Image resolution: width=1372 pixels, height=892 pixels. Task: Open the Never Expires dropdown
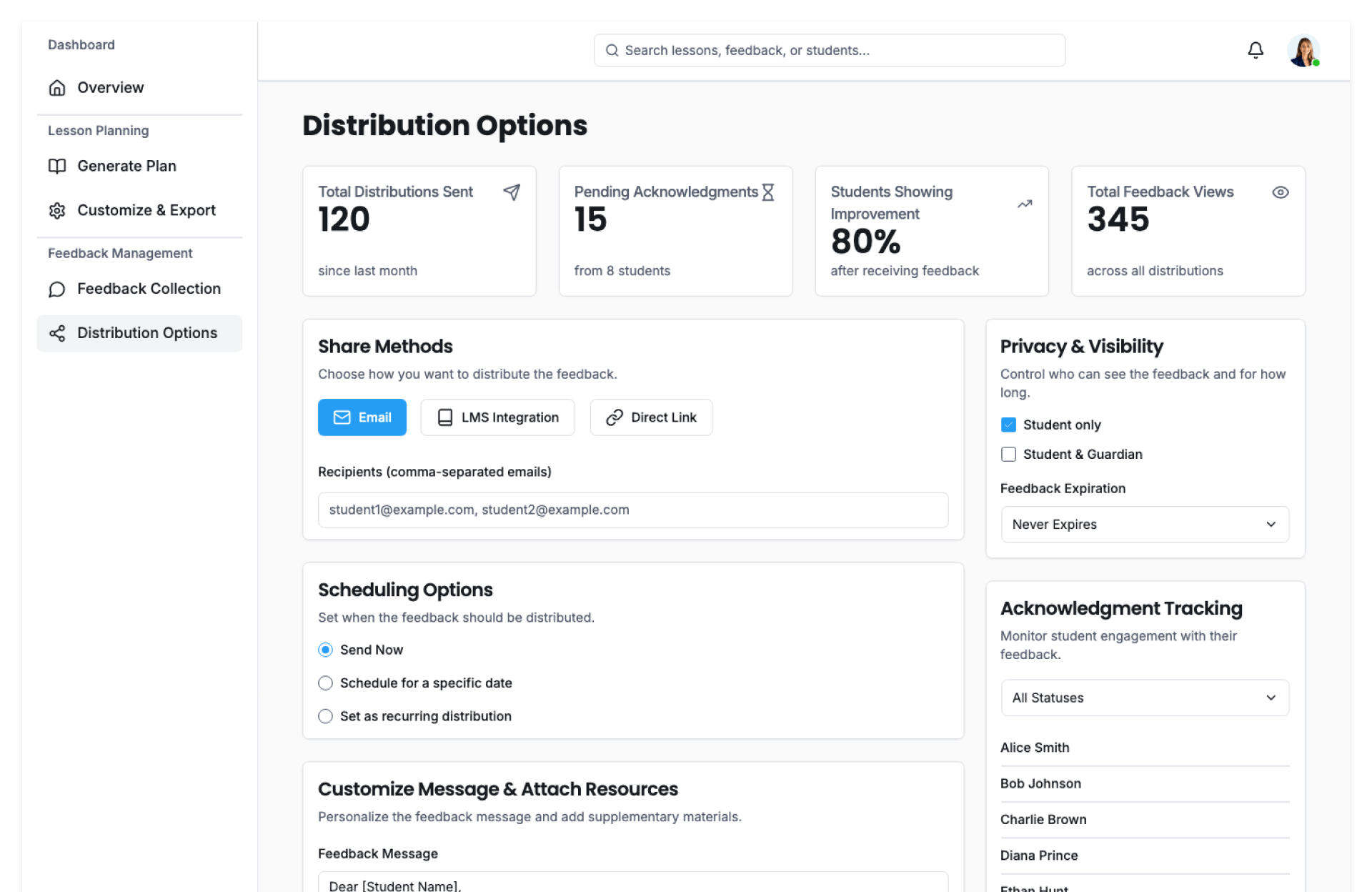(x=1144, y=525)
